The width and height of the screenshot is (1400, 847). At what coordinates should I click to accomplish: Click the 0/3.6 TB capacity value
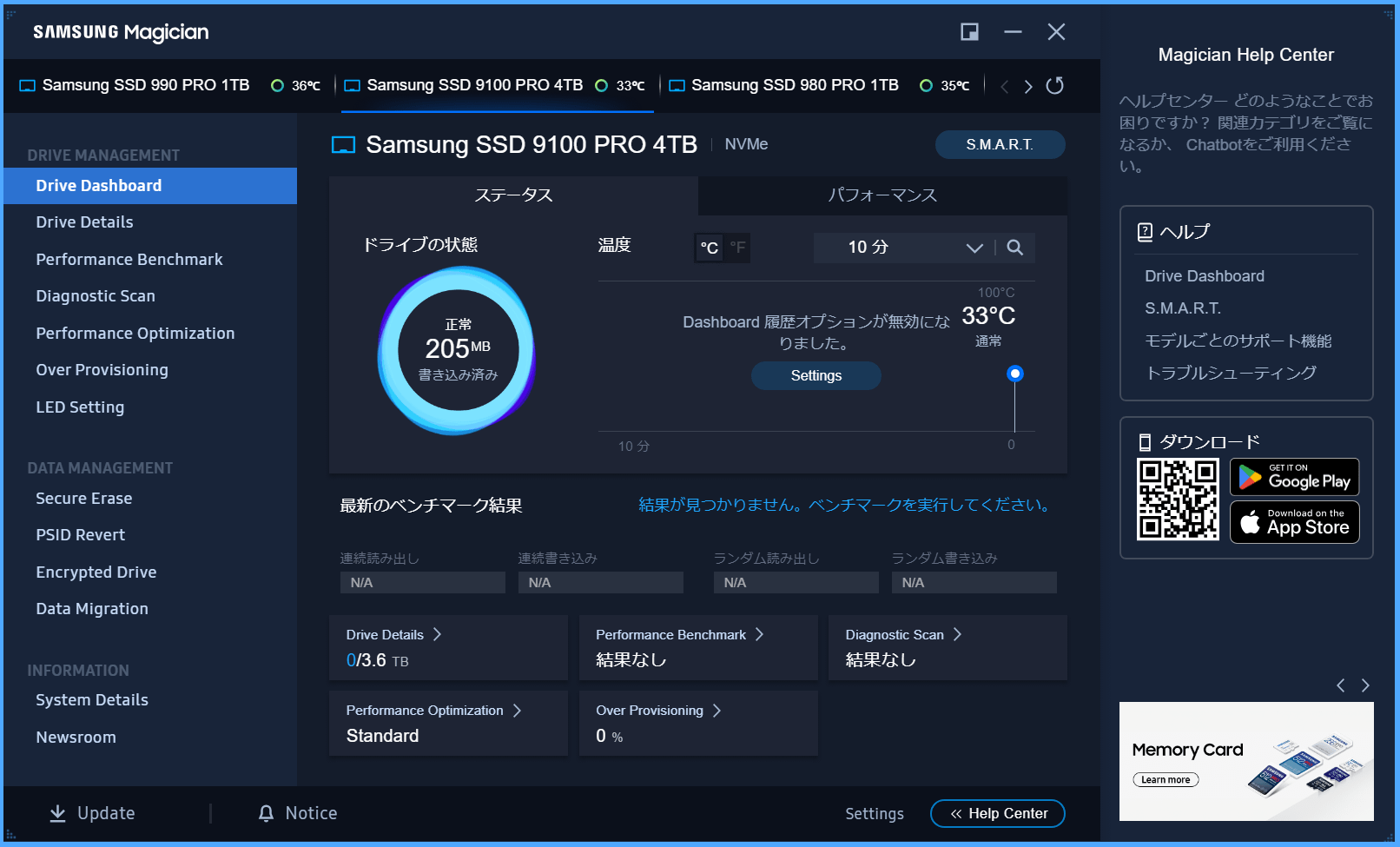click(377, 660)
